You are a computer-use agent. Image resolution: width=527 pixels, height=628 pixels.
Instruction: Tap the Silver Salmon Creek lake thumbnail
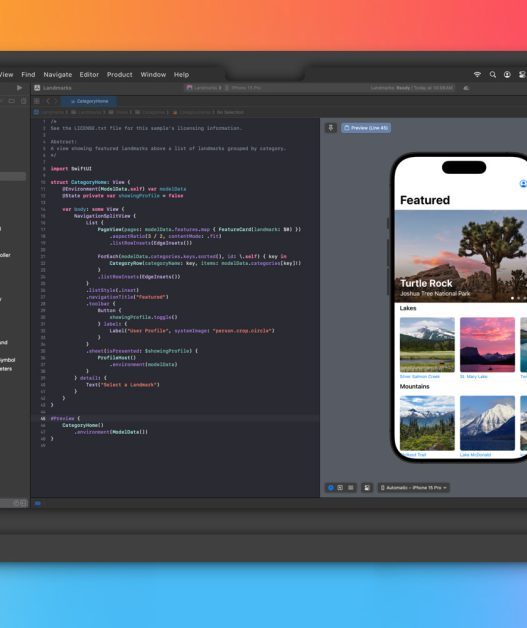click(x=427, y=345)
